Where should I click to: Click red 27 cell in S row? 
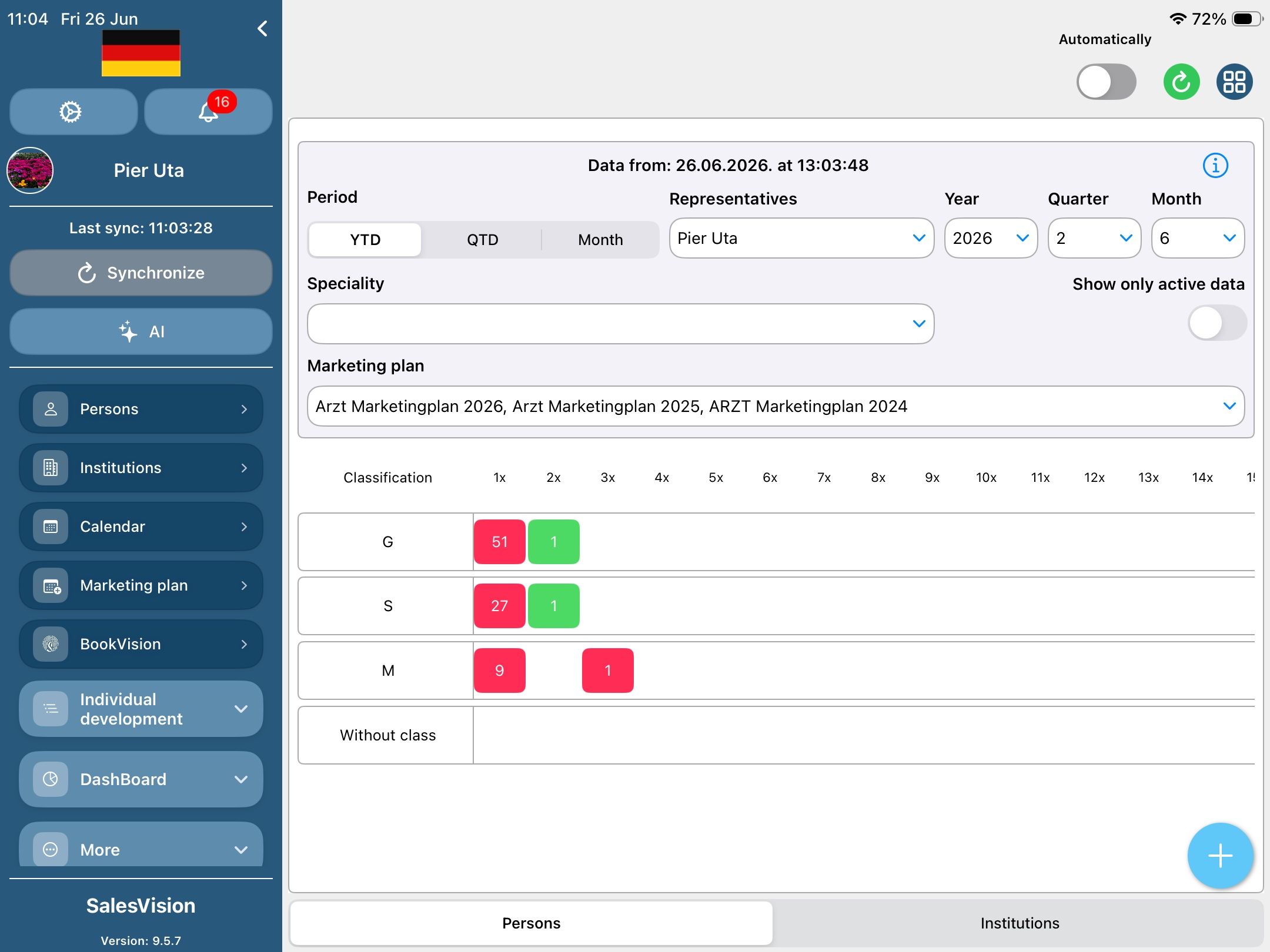(x=499, y=606)
